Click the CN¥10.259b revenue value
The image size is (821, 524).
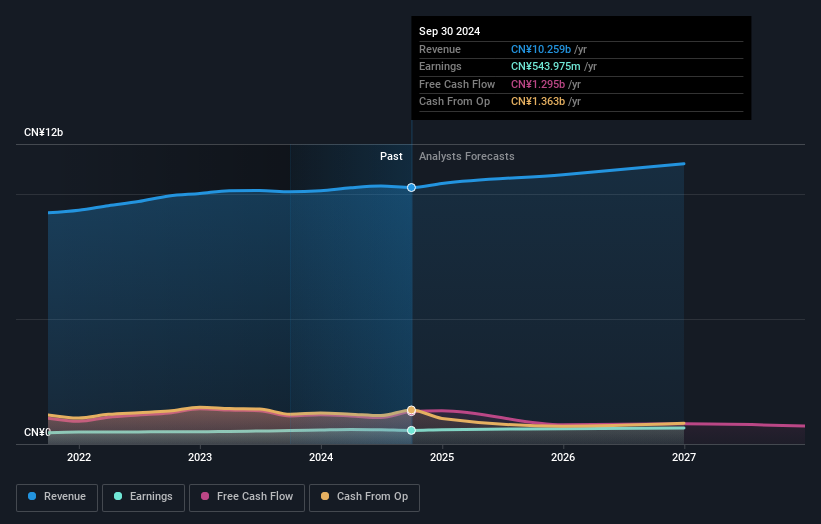point(541,49)
